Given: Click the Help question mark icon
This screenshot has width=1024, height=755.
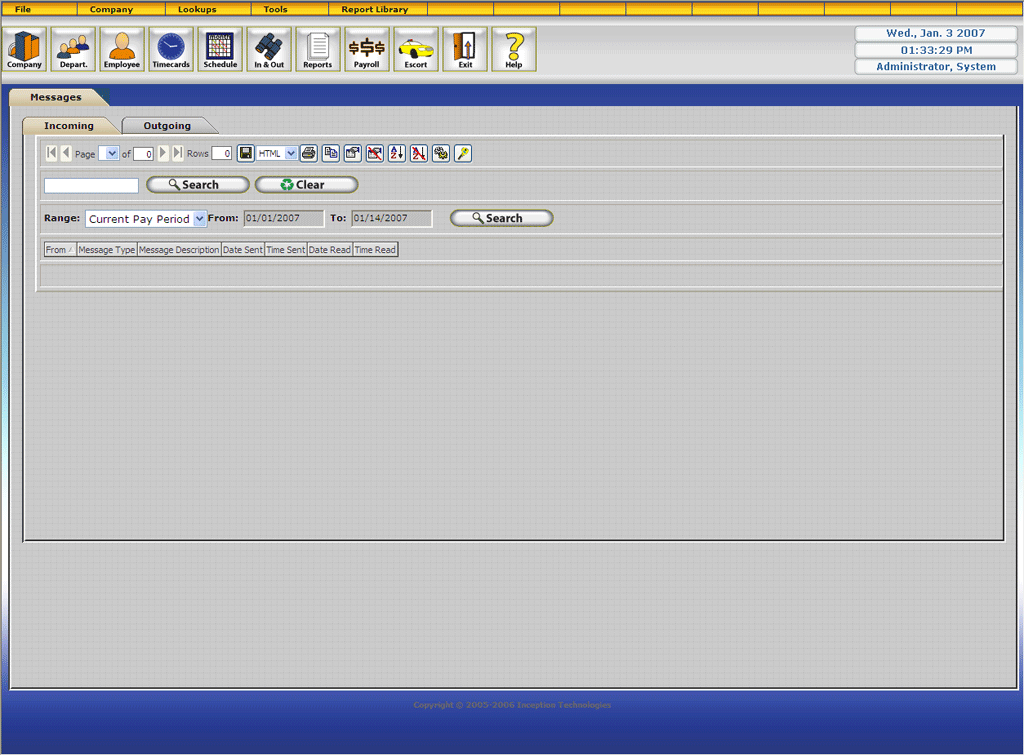Looking at the screenshot, I should pyautogui.click(x=514, y=49).
